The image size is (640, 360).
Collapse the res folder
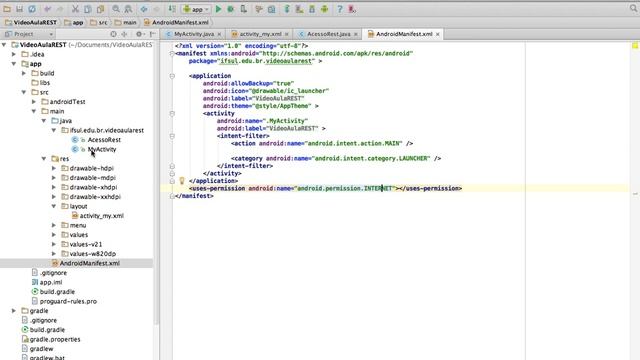point(44,159)
